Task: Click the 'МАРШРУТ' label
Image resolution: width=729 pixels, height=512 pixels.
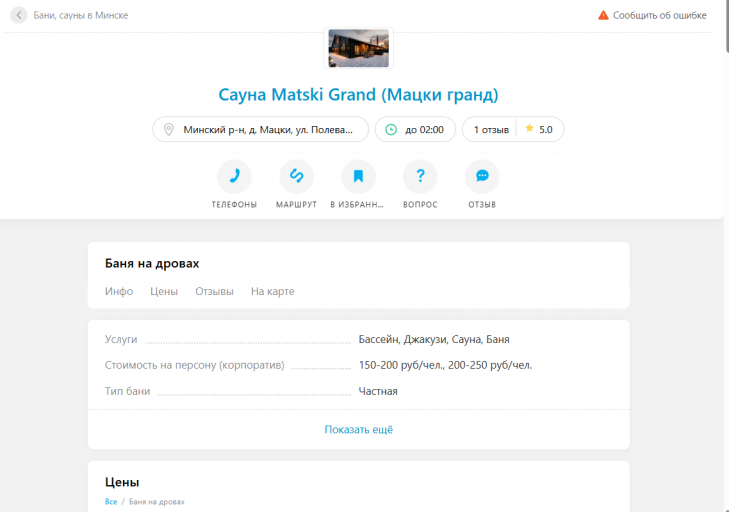Action: 296,205
